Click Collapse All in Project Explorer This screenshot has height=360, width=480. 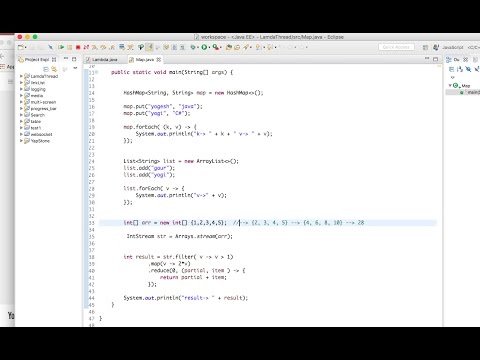[x=46, y=69]
